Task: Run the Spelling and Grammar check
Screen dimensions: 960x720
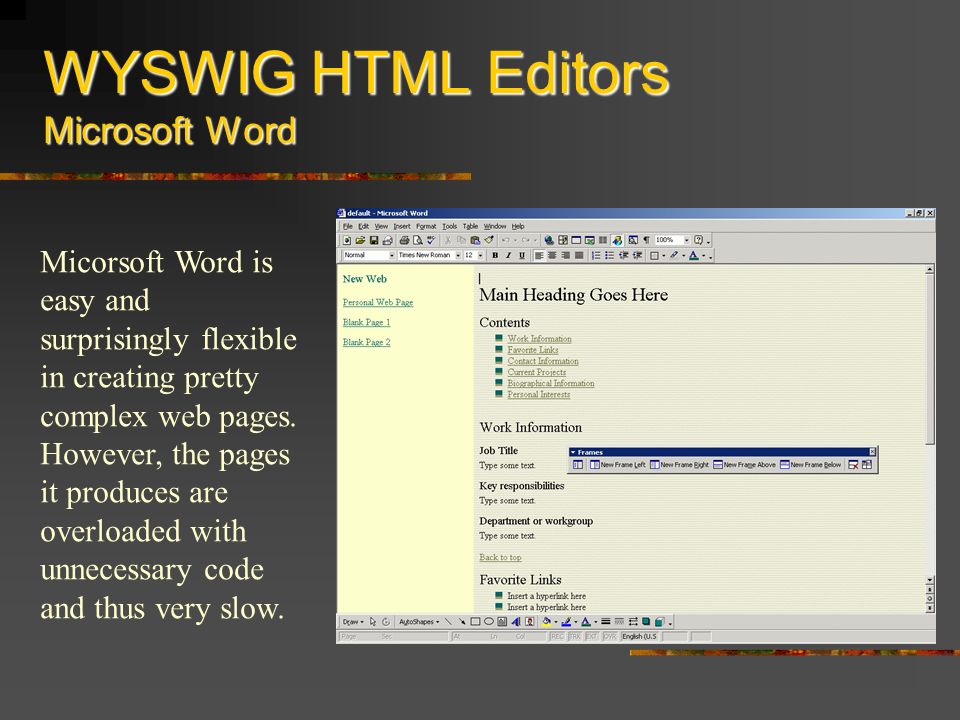Action: click(431, 241)
